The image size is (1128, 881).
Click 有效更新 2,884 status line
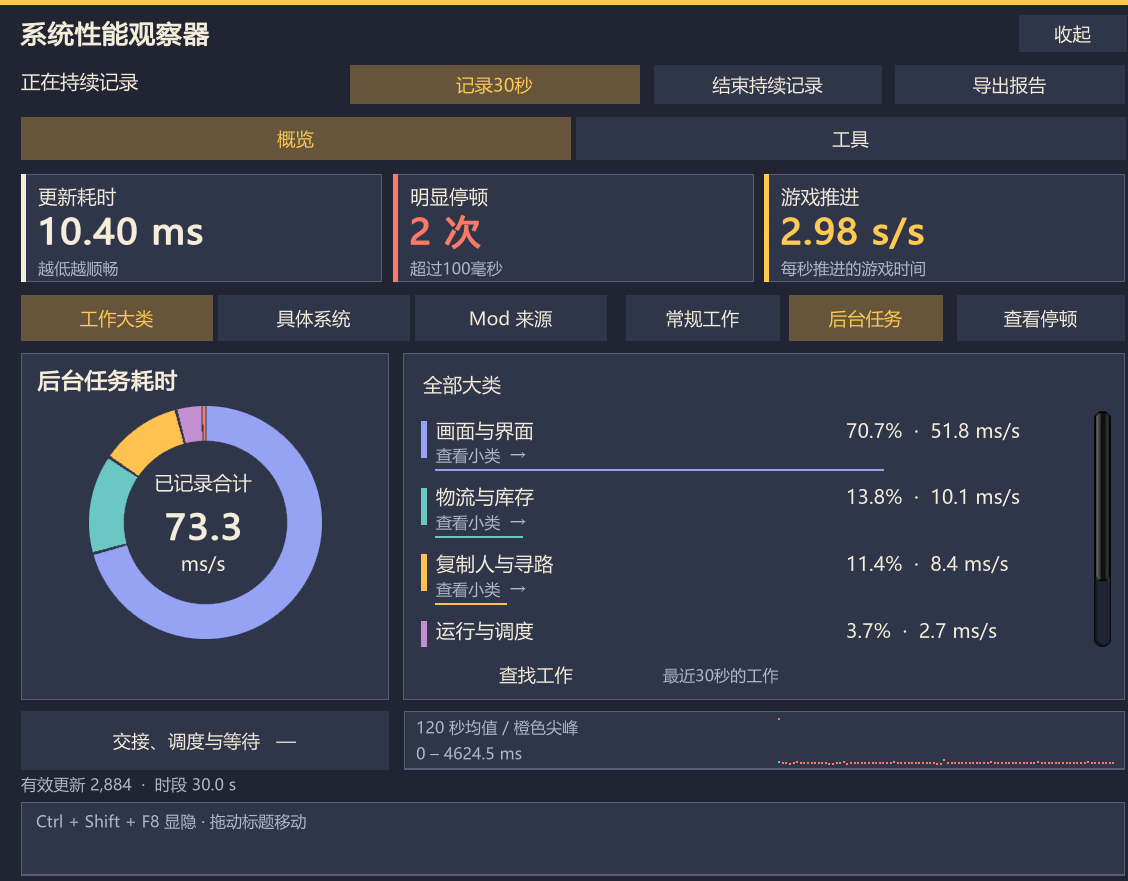click(128, 785)
